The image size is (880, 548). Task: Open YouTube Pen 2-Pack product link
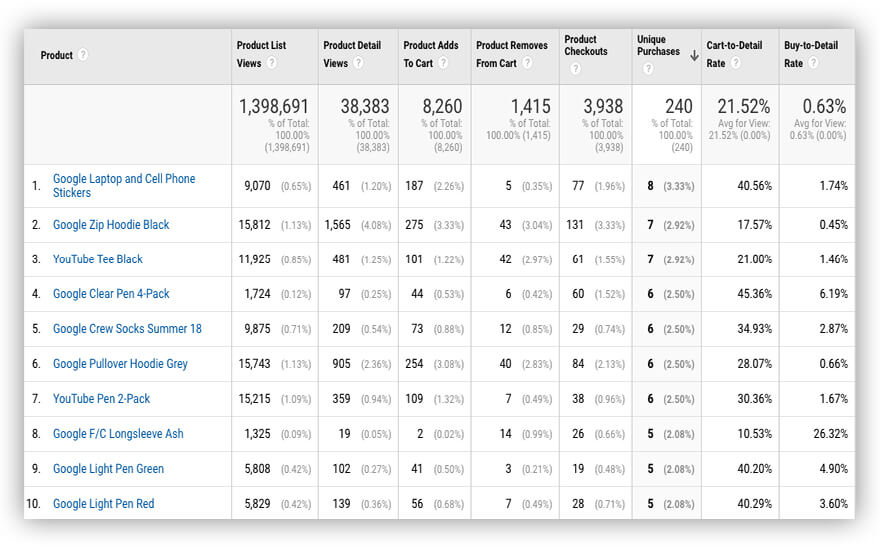(x=102, y=399)
